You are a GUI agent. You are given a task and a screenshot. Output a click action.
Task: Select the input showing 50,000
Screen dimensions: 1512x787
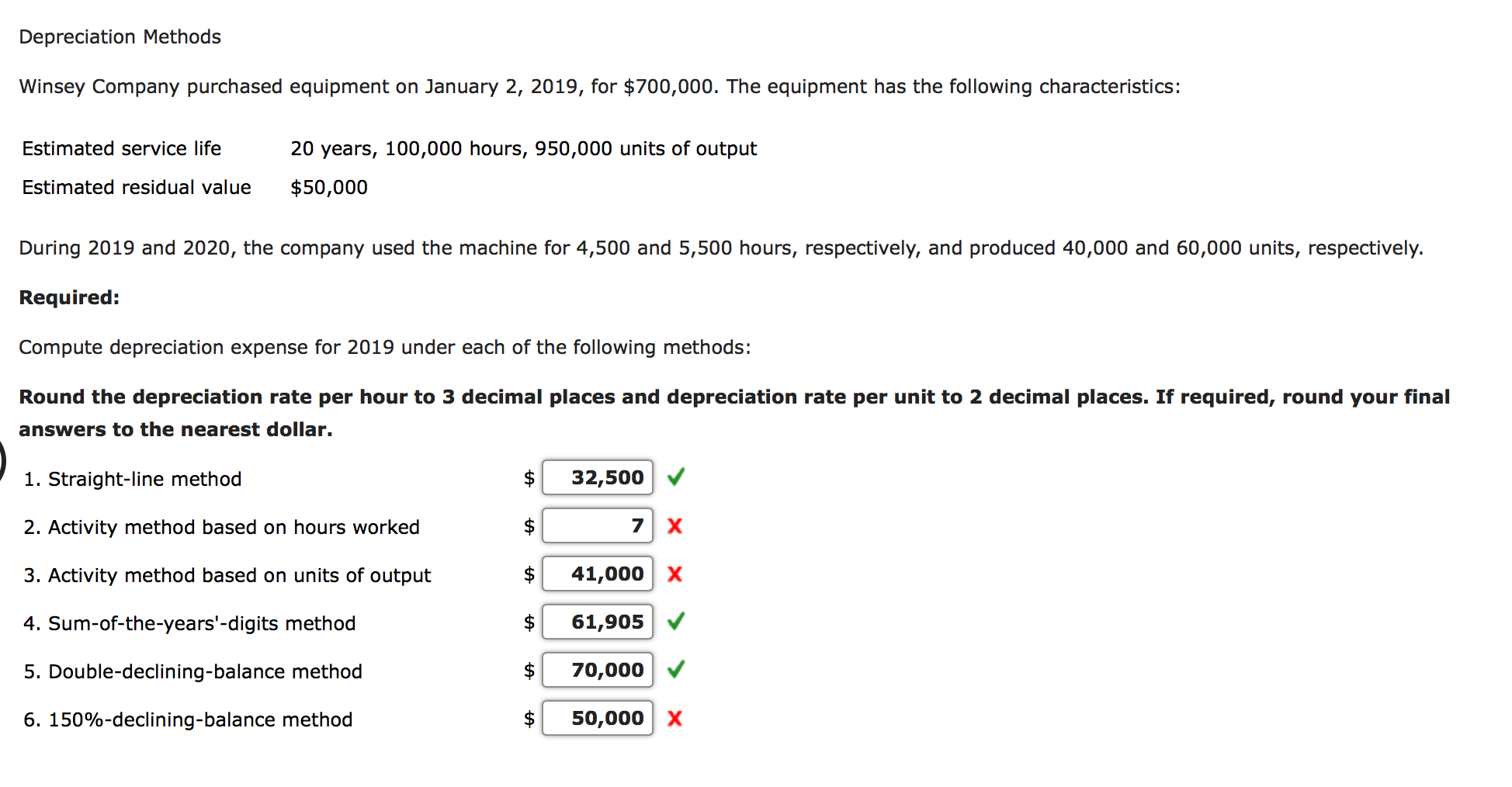click(x=598, y=719)
